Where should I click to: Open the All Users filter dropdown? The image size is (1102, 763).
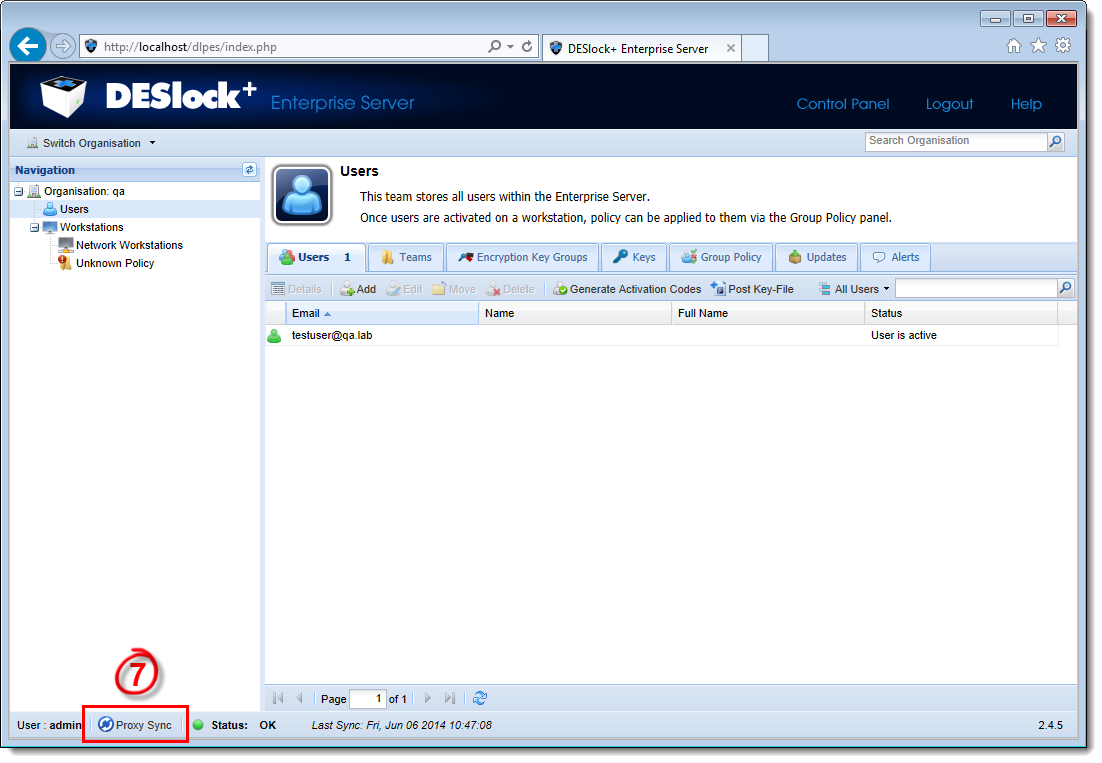[853, 288]
